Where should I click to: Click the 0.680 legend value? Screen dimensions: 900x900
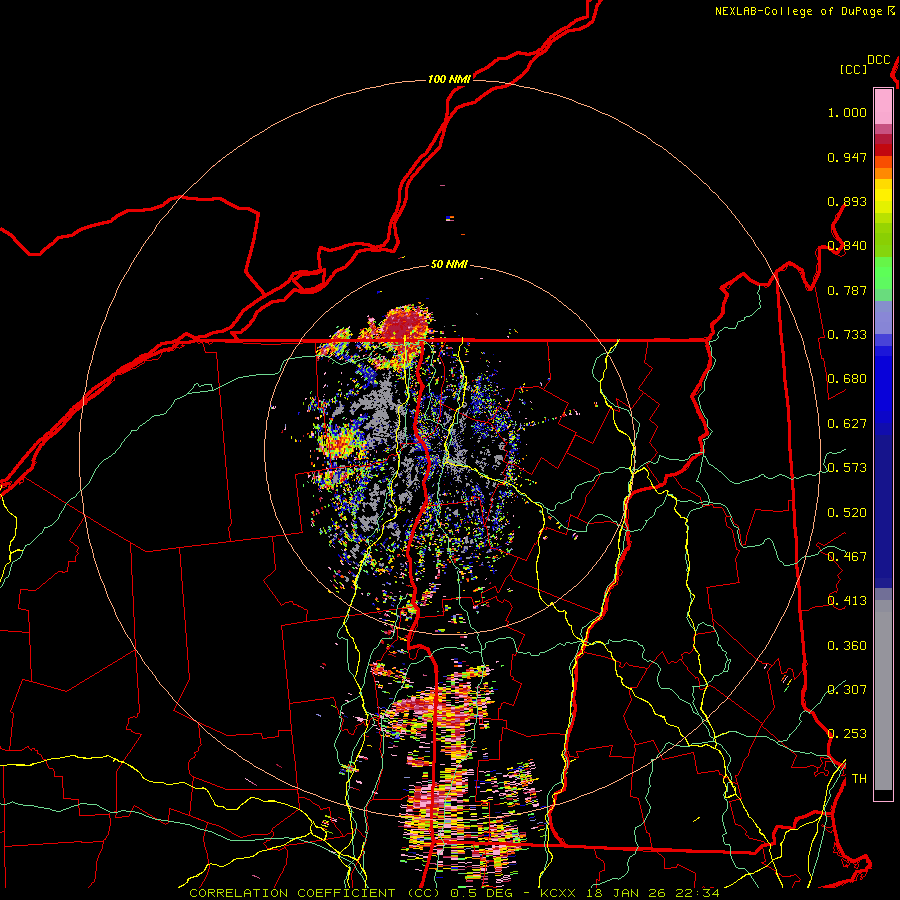(847, 379)
